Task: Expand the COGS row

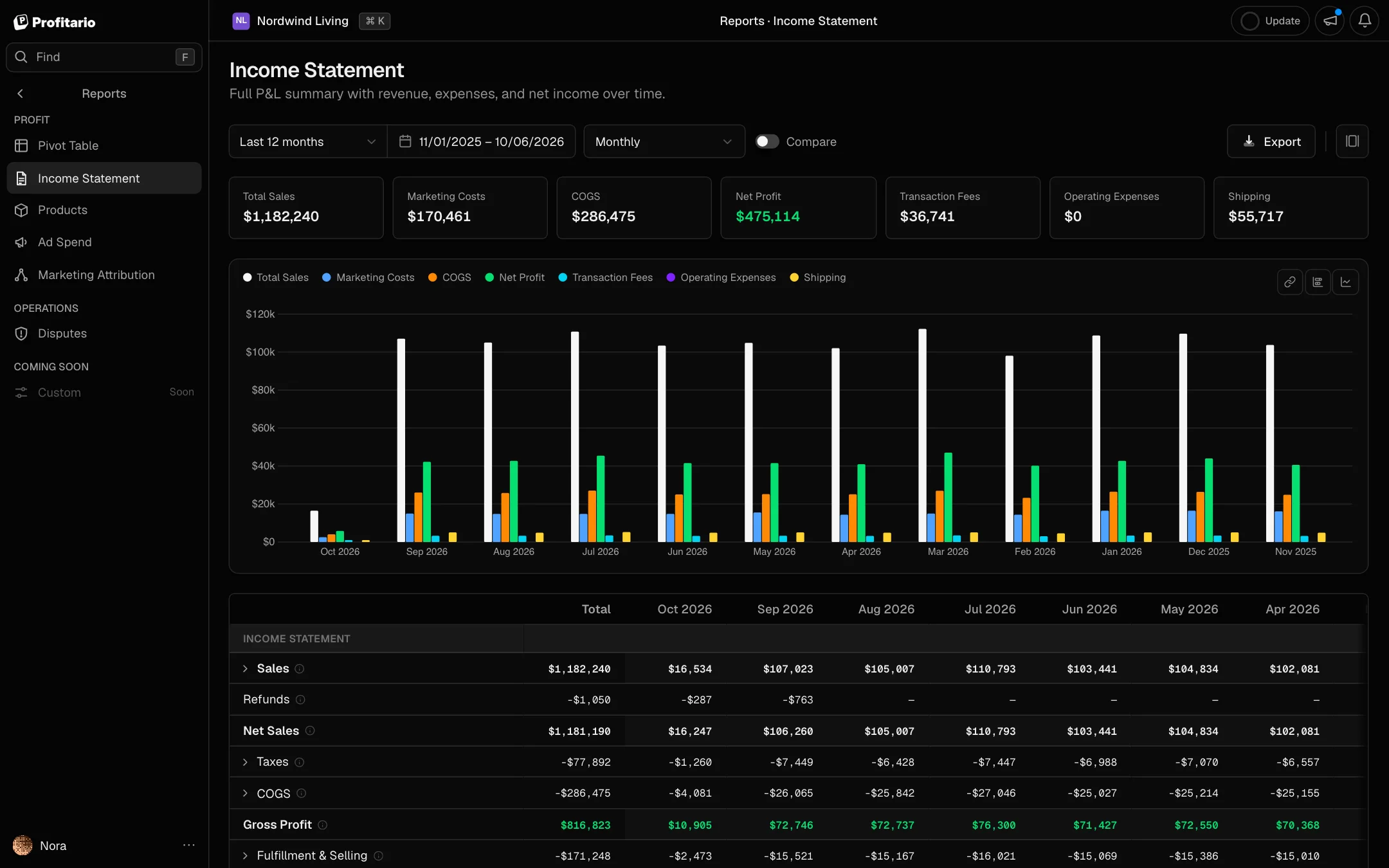Action: (245, 793)
